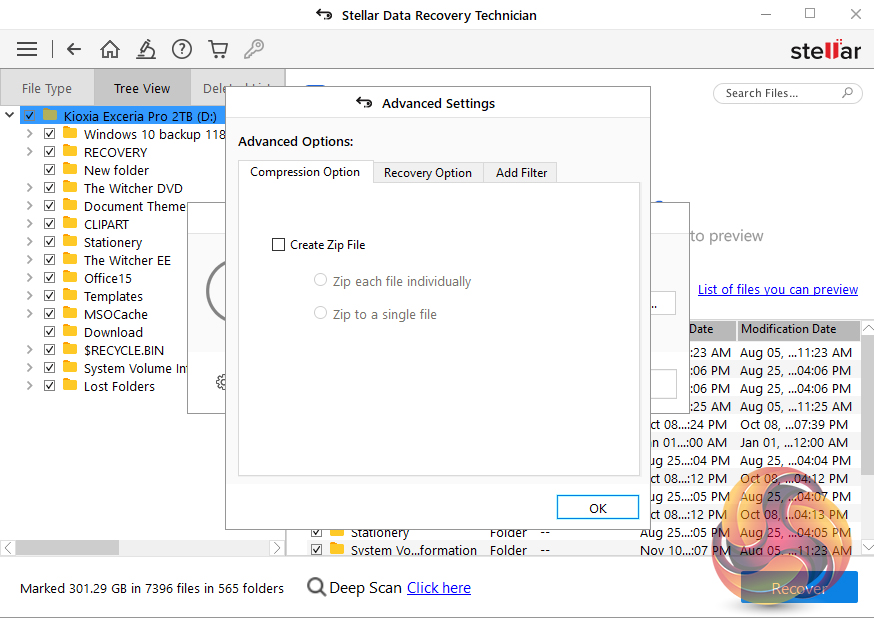
Task: Click the Download folder icon
Action: tap(70, 331)
